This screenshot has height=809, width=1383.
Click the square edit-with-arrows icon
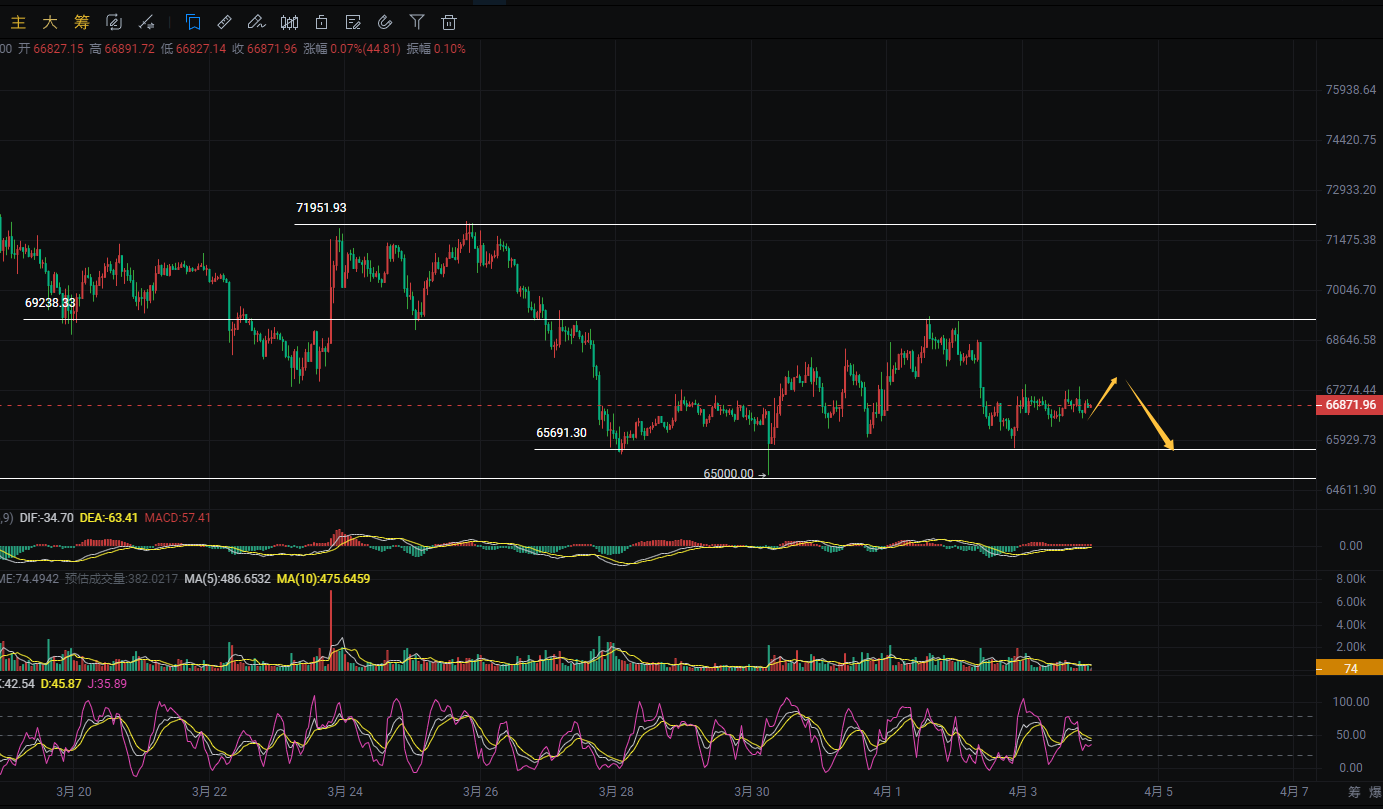click(114, 21)
